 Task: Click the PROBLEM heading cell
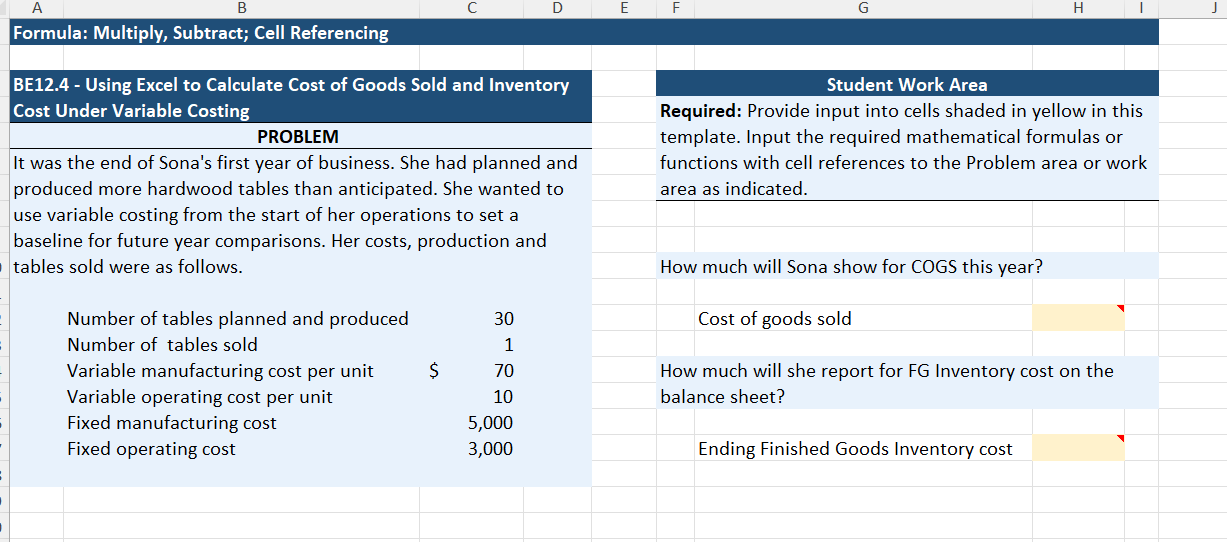coord(298,136)
